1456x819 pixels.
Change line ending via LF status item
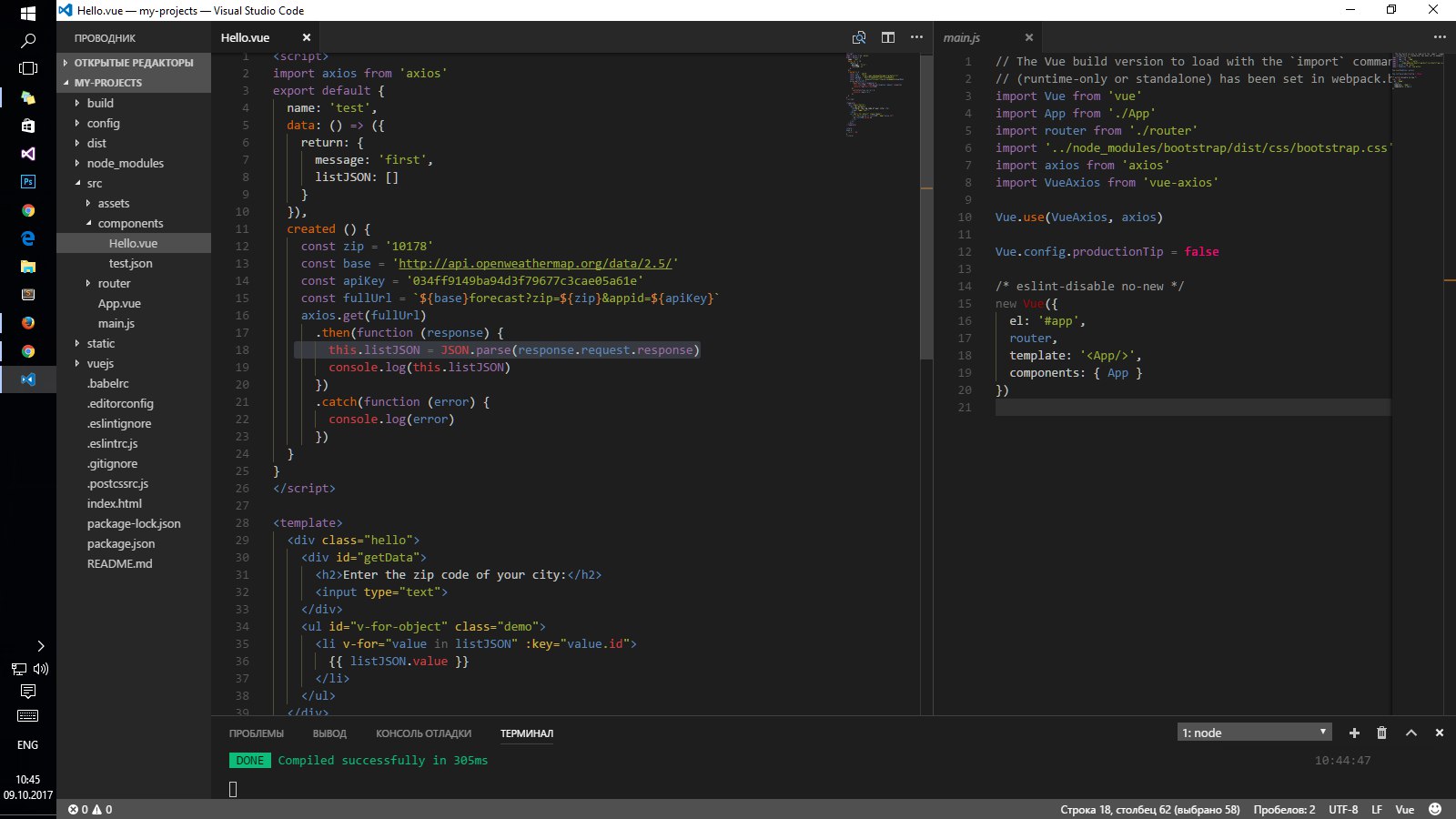[x=1377, y=809]
